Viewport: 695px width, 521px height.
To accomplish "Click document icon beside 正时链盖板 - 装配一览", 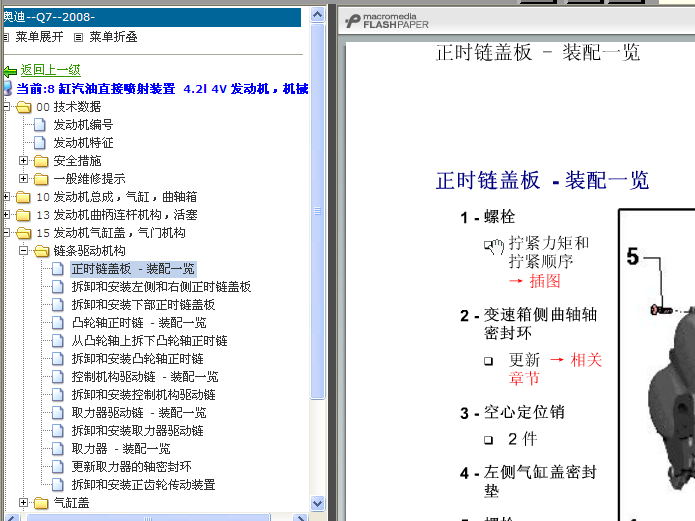I will pyautogui.click(x=58, y=269).
